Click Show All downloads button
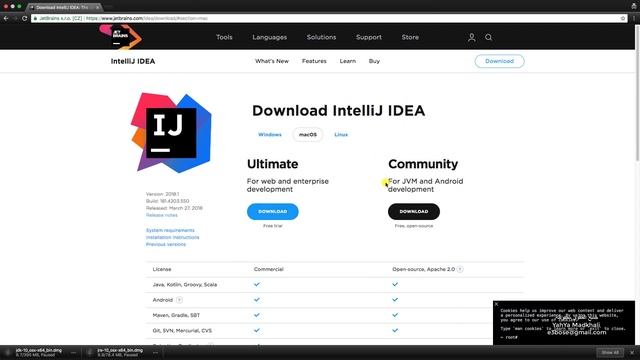 pyautogui.click(x=610, y=353)
